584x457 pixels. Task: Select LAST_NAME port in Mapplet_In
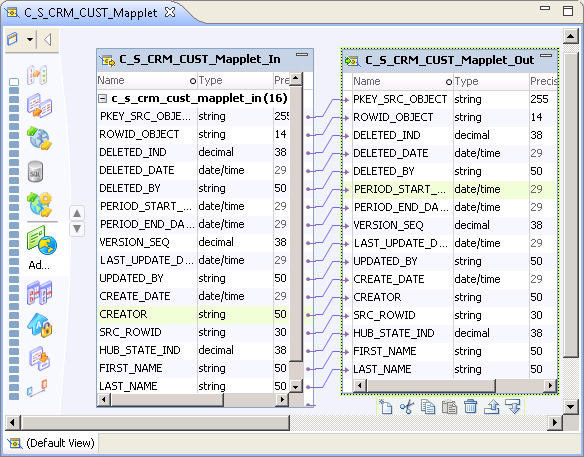(193, 386)
